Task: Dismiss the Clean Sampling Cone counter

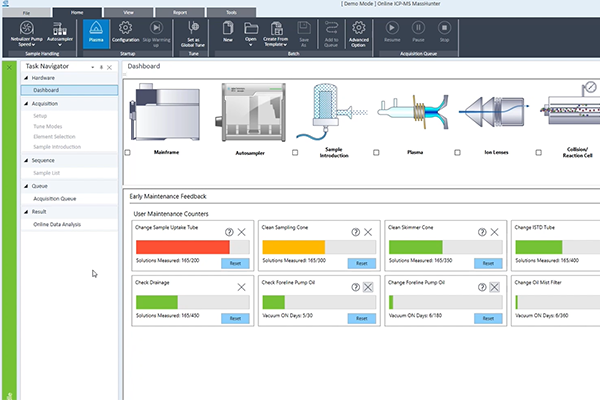Action: [x=368, y=232]
